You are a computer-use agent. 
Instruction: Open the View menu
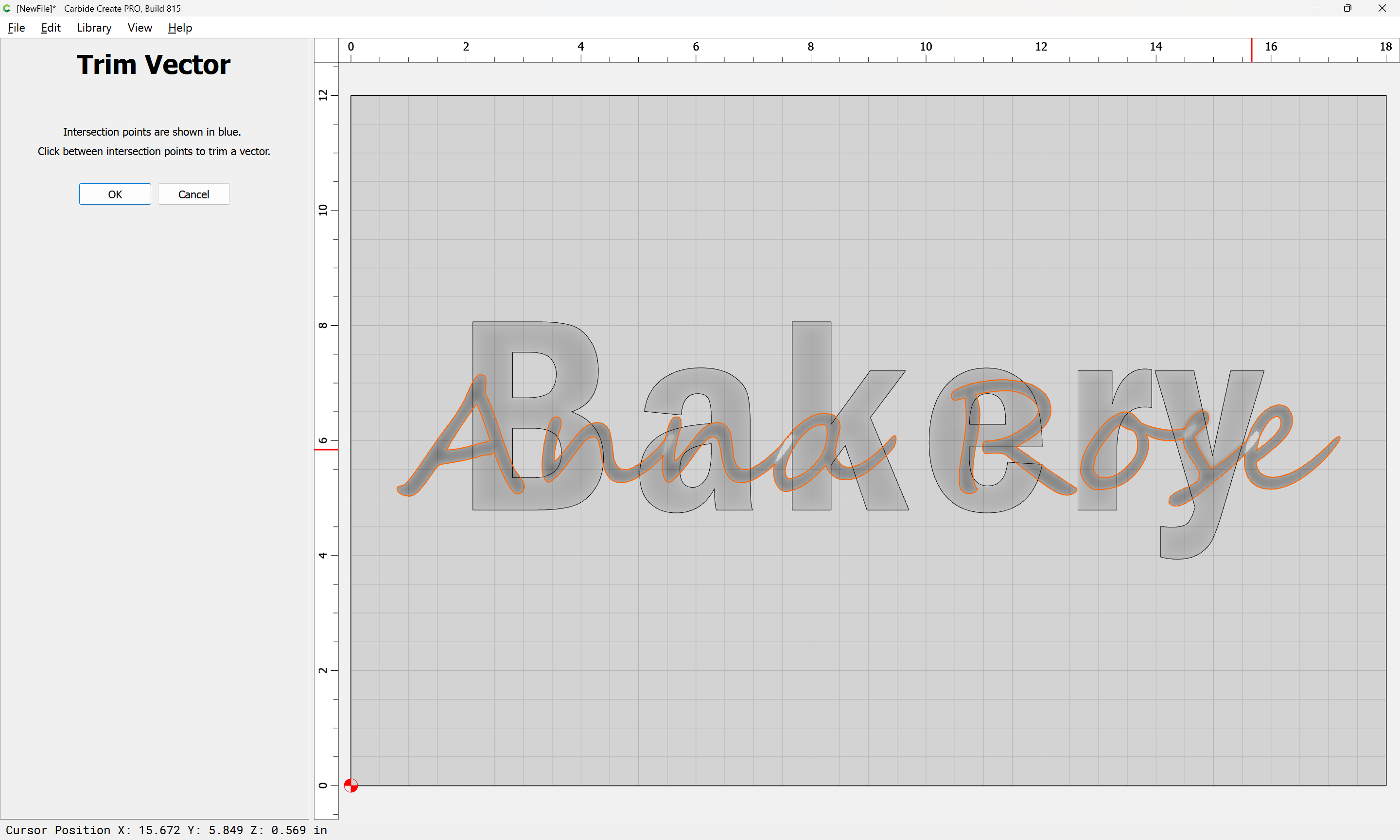click(140, 28)
